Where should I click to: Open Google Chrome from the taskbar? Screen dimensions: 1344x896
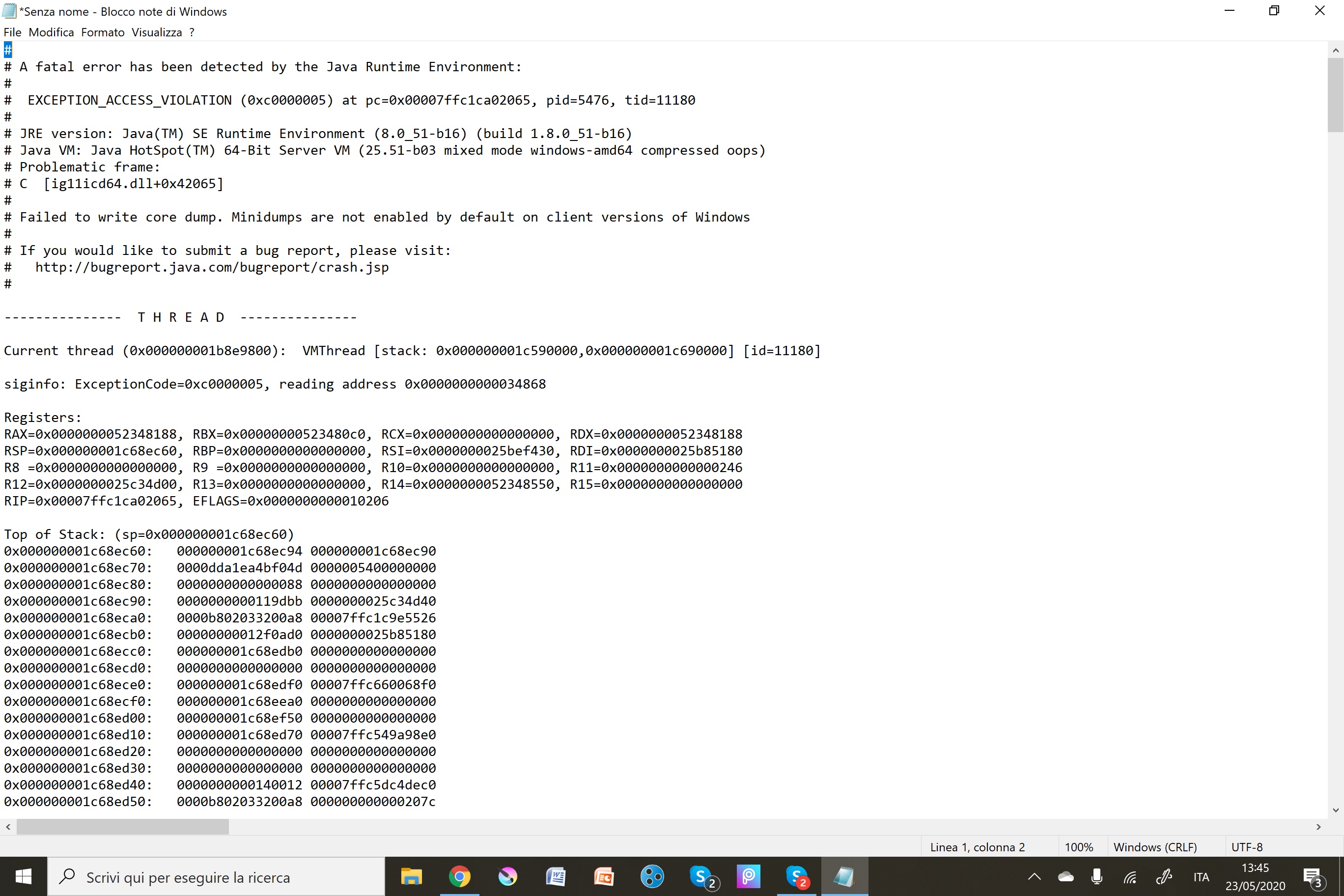(x=459, y=876)
